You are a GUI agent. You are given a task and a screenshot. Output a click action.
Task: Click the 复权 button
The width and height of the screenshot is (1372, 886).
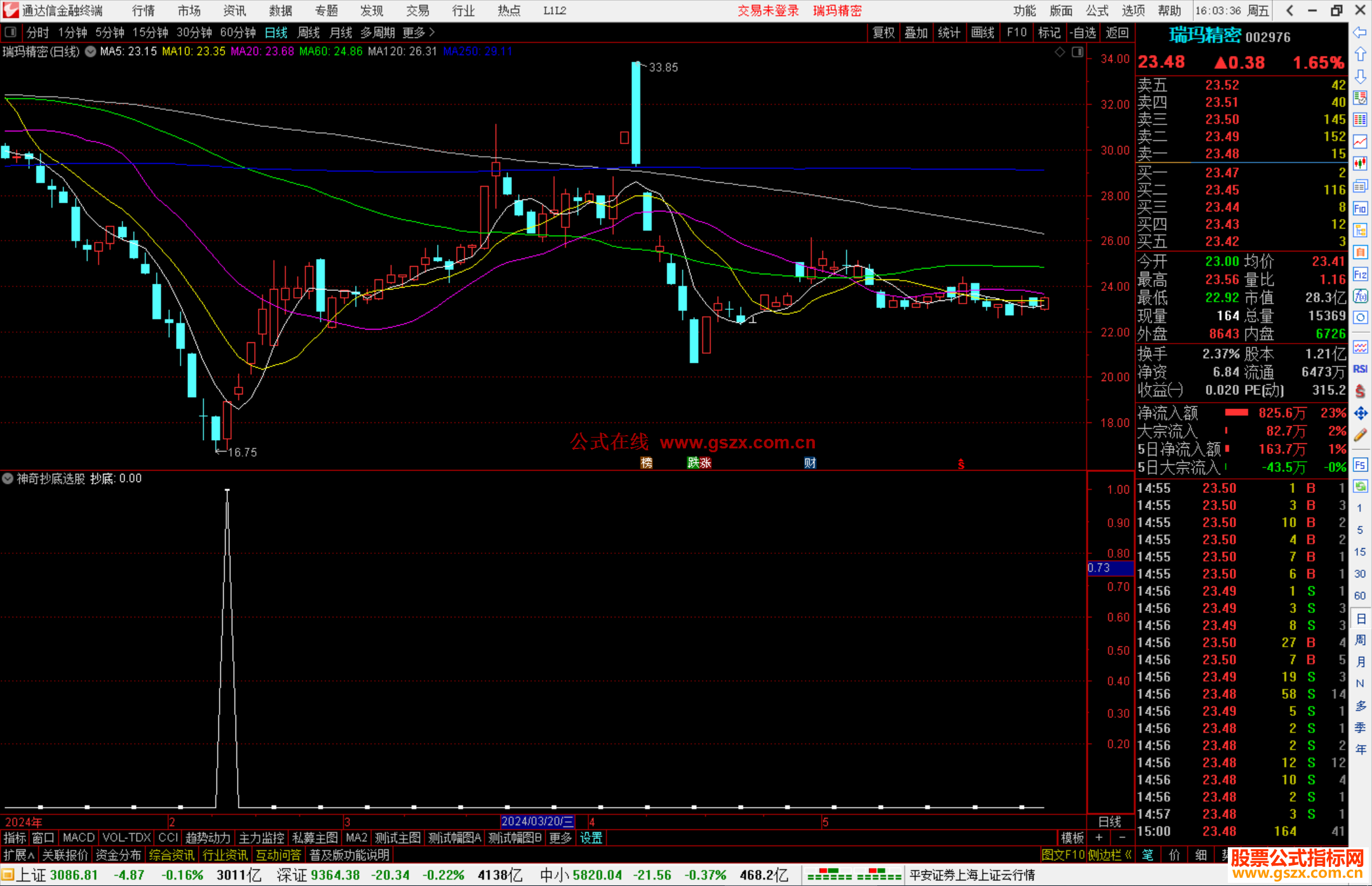(884, 32)
